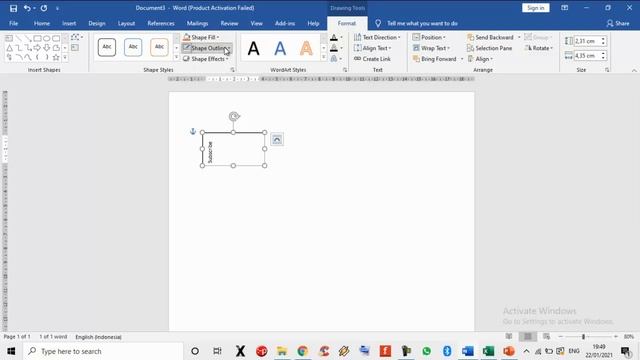Open the Chrome icon in the taskbar

(302, 351)
